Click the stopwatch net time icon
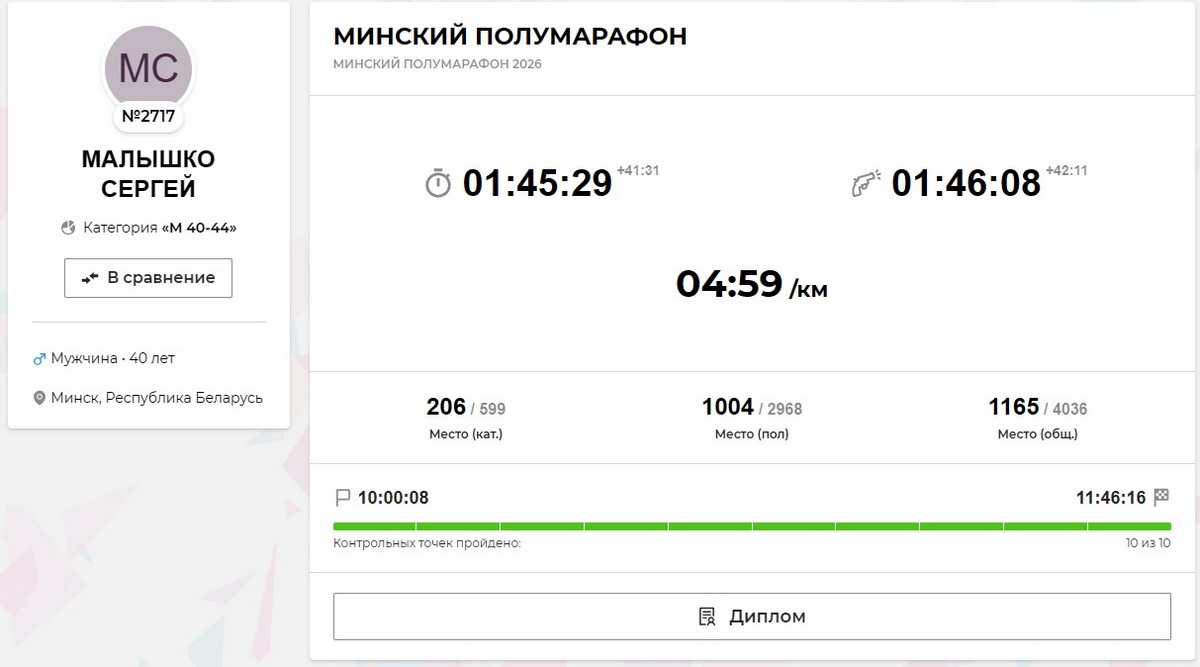The width and height of the screenshot is (1200, 667). coord(438,184)
